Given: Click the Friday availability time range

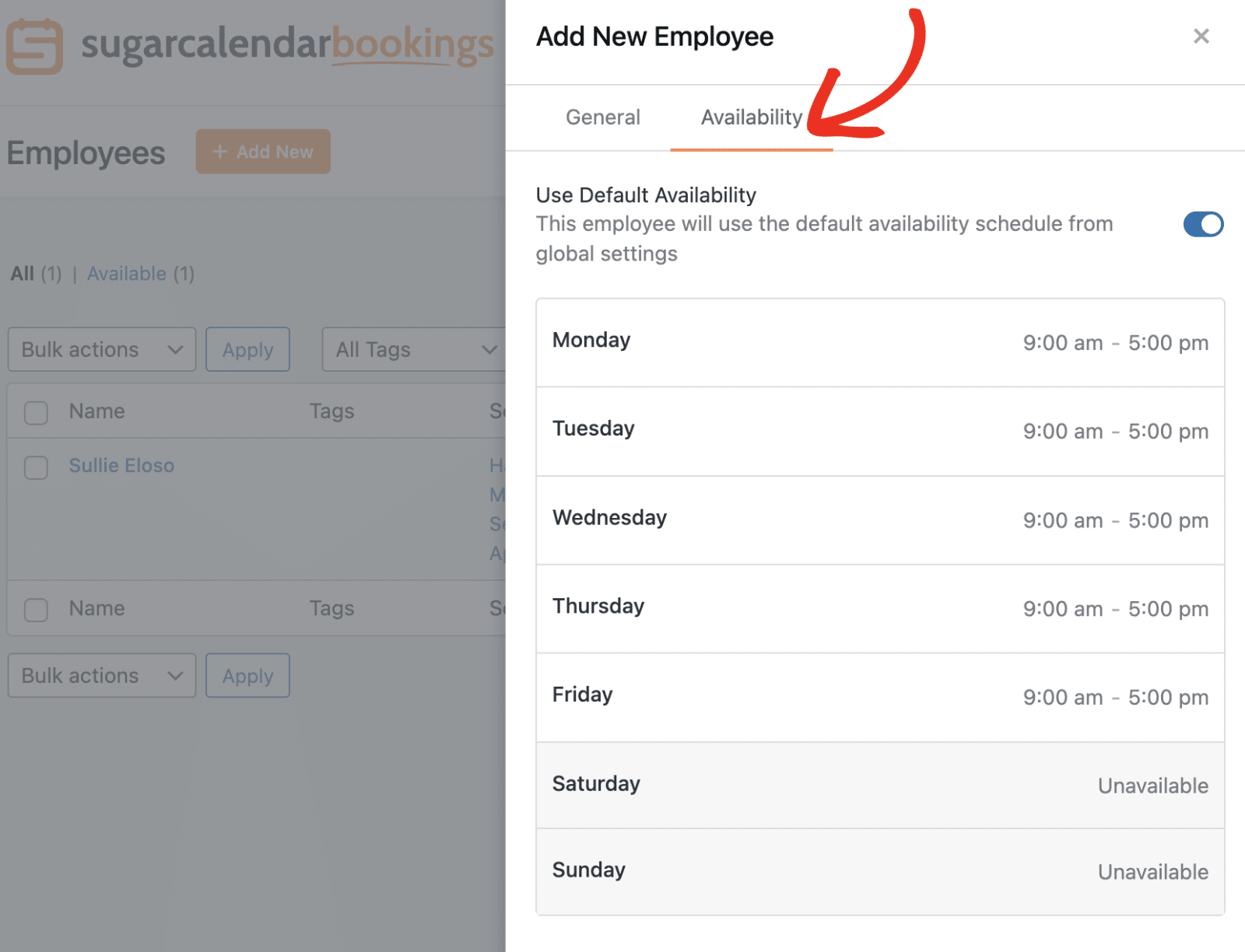Looking at the screenshot, I should [x=1116, y=697].
